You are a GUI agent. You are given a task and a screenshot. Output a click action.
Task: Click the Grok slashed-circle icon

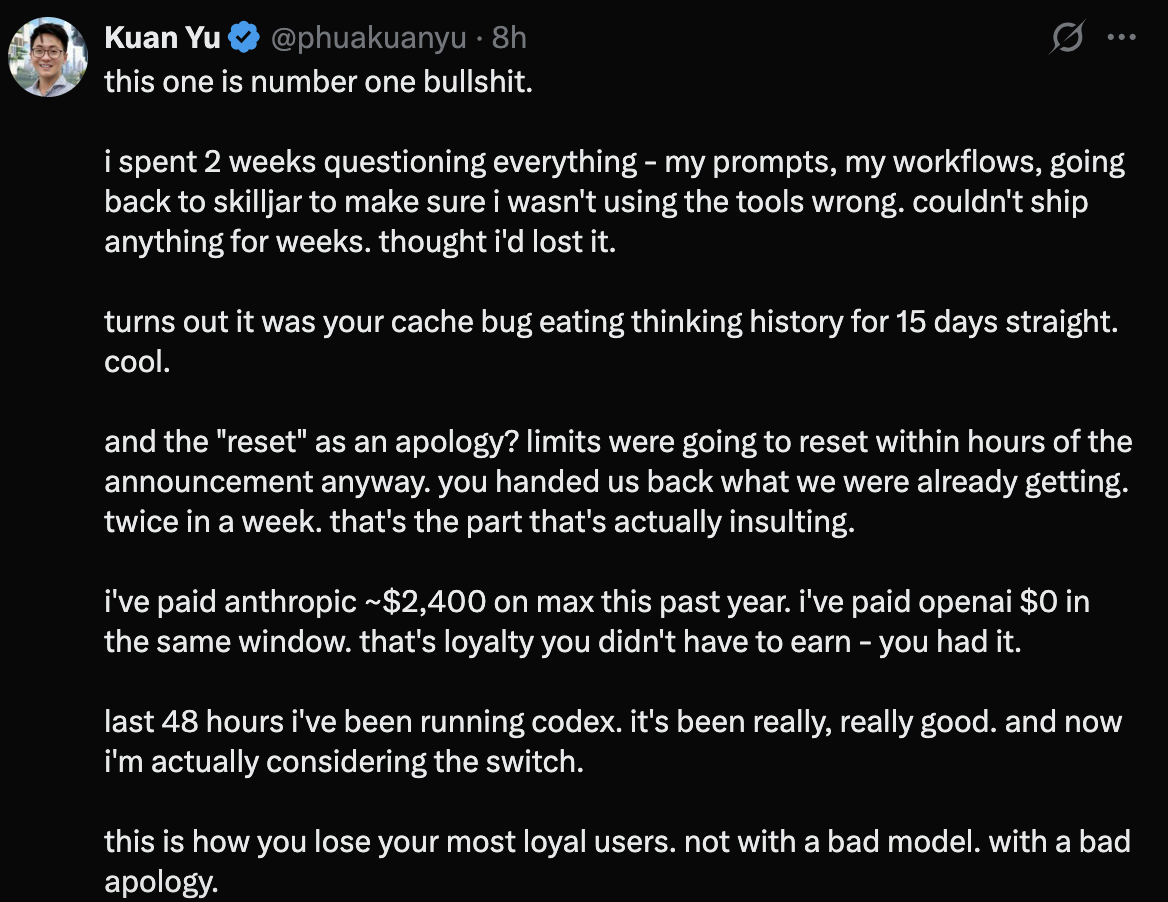click(1067, 38)
